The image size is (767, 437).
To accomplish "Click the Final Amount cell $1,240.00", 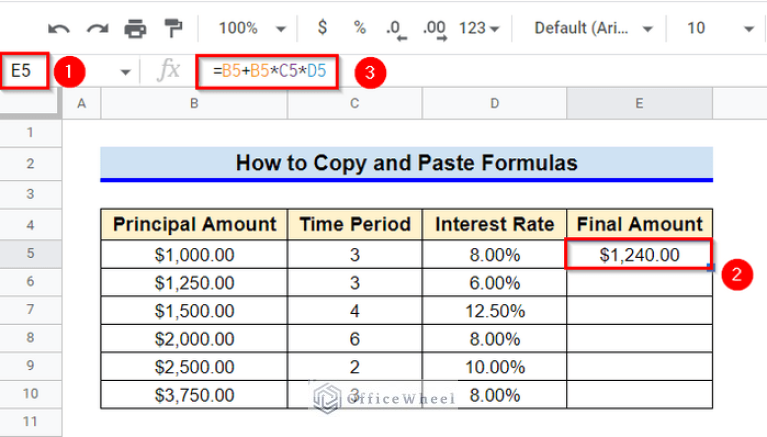I will pos(639,254).
